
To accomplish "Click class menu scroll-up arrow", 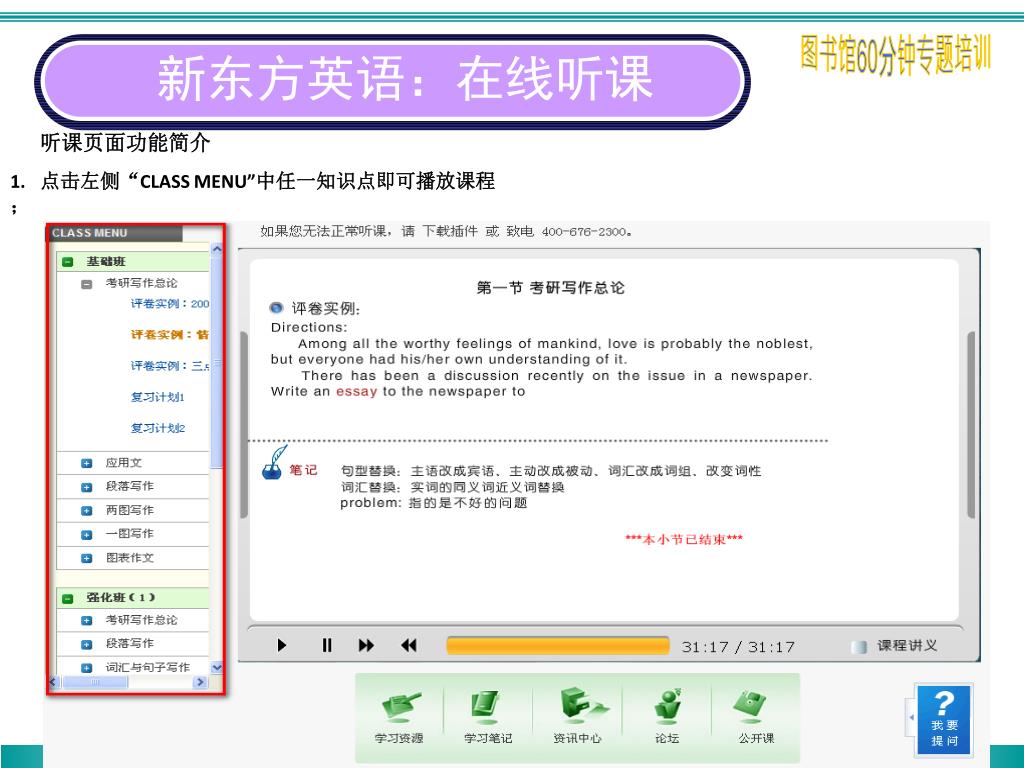I will (217, 249).
